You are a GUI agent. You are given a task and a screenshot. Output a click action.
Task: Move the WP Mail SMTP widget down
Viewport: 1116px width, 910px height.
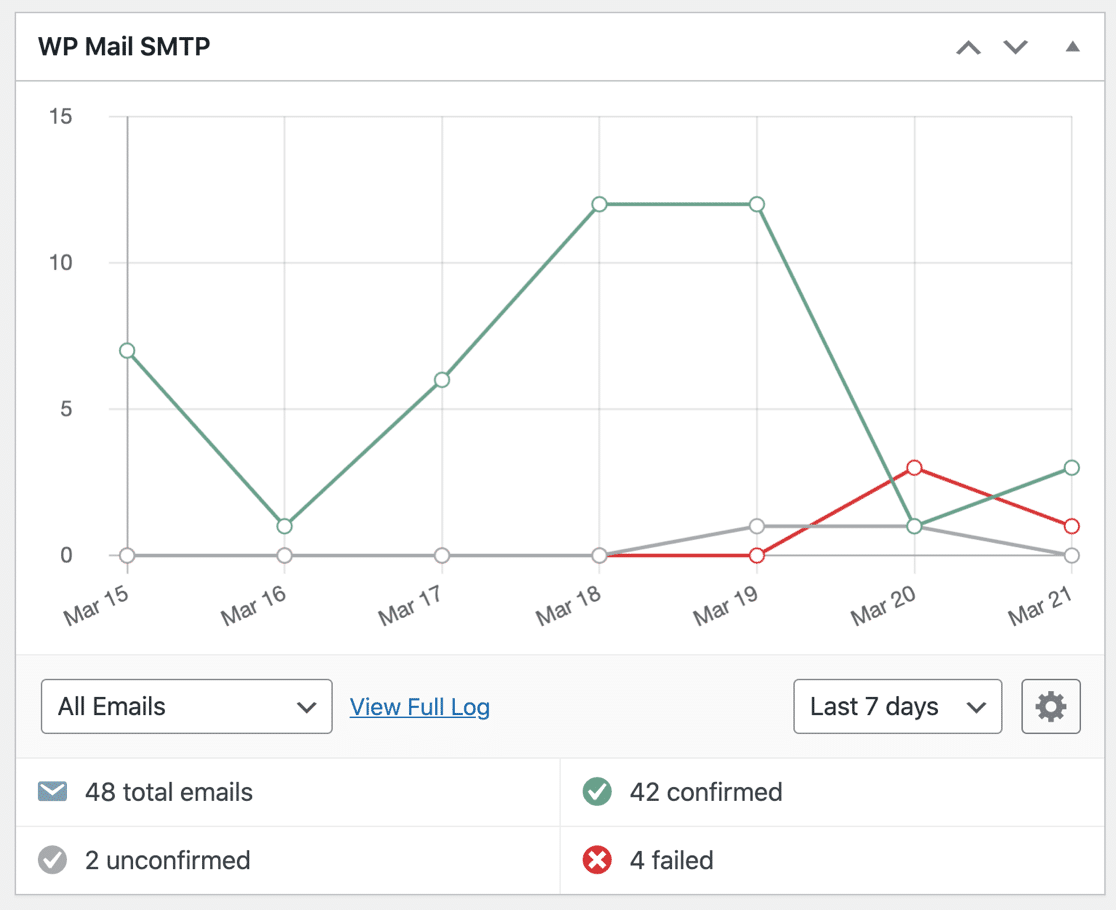click(x=1016, y=47)
